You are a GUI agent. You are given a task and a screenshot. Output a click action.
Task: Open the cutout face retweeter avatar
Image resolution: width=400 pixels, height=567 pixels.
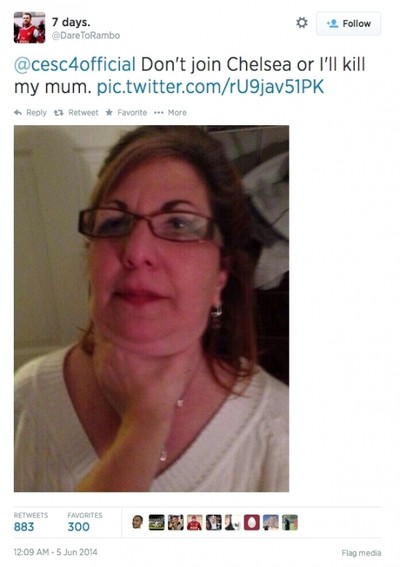(137, 522)
